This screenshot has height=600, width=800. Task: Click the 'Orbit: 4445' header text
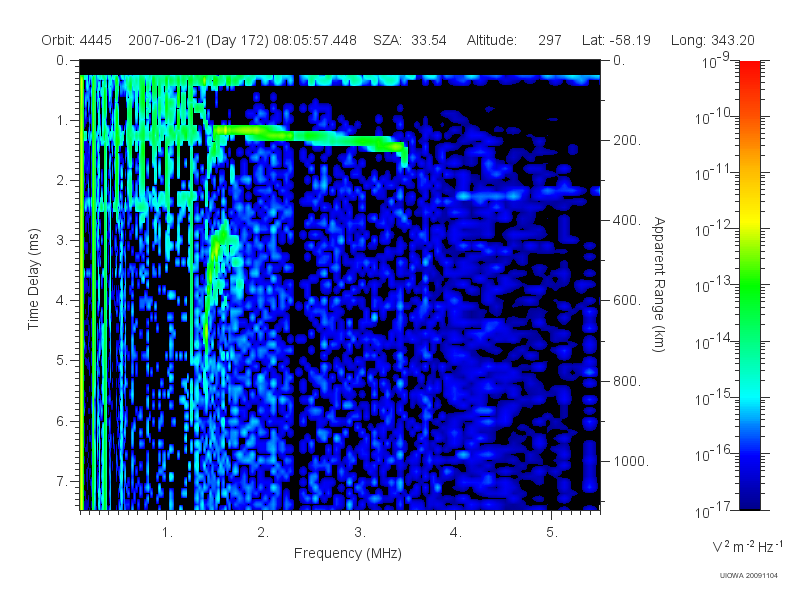[x=77, y=40]
